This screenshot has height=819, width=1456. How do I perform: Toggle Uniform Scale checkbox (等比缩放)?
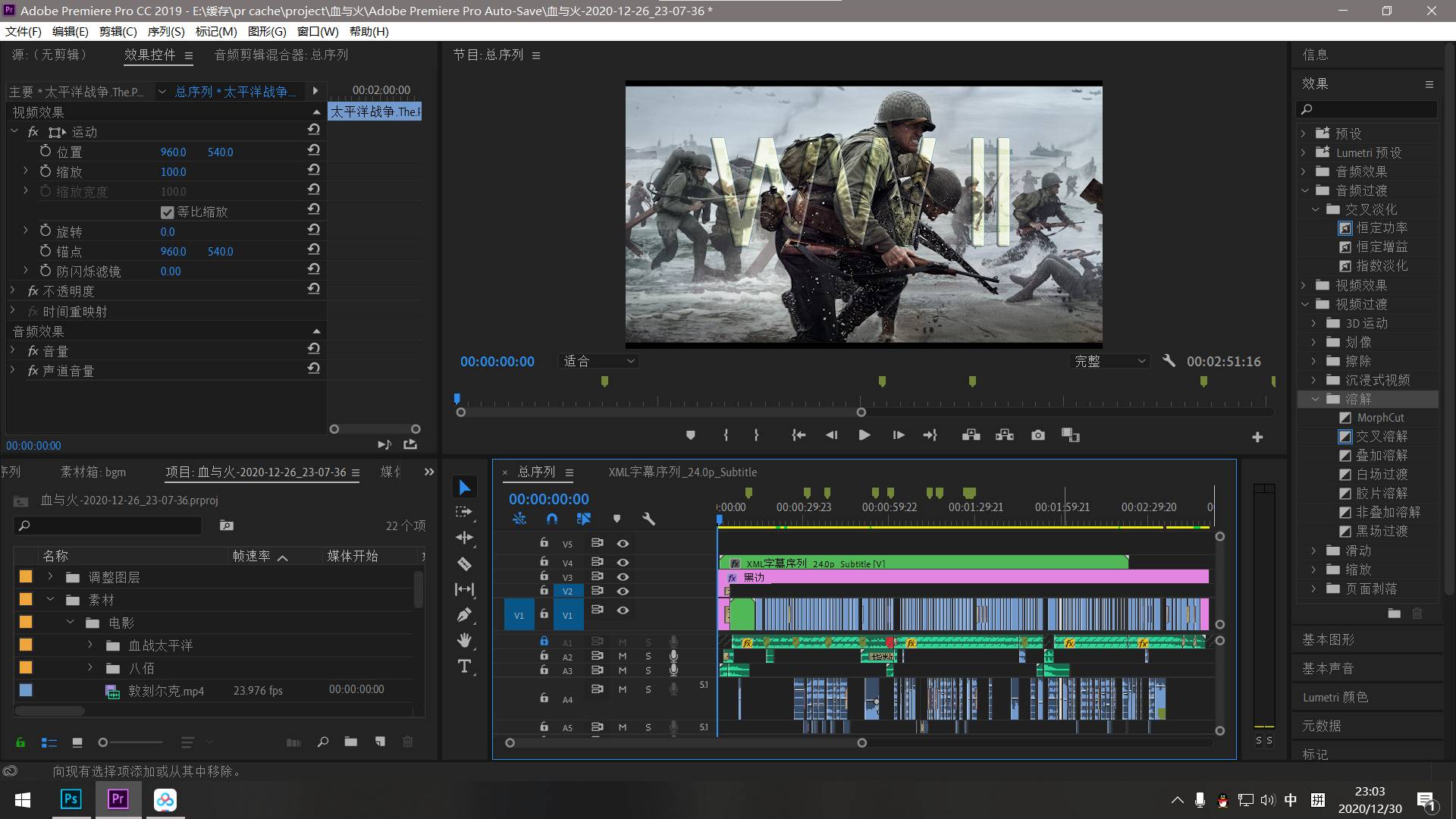tap(168, 212)
